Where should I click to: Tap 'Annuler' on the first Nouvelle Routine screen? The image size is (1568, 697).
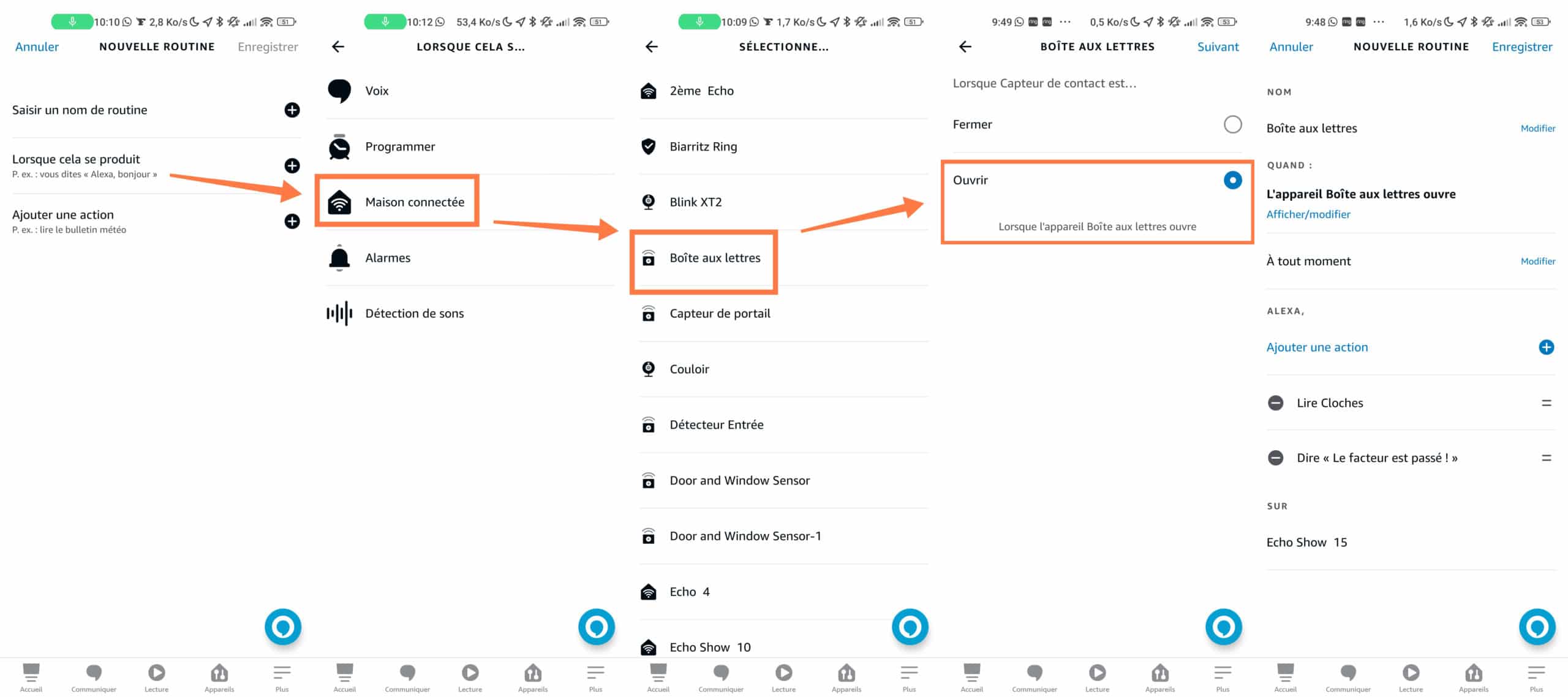click(37, 47)
